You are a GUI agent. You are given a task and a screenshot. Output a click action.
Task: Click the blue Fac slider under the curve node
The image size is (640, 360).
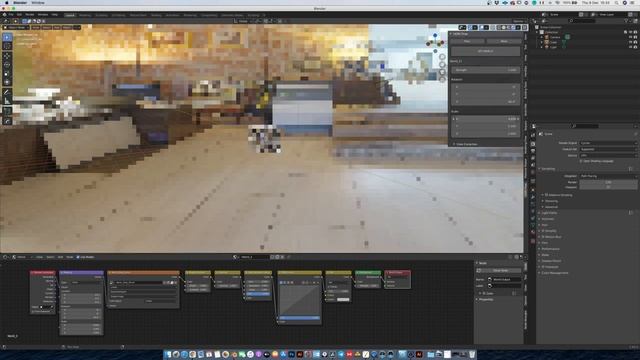[300, 318]
